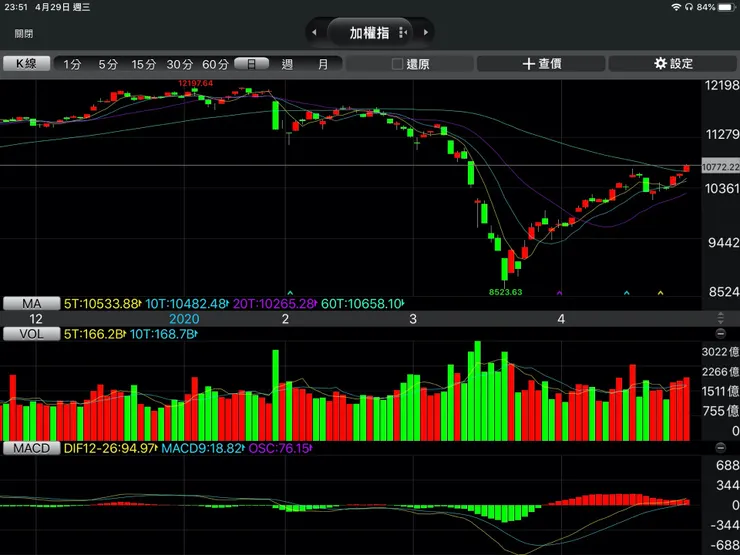
Task: Go to next symbol with right arrow
Action: tap(426, 33)
